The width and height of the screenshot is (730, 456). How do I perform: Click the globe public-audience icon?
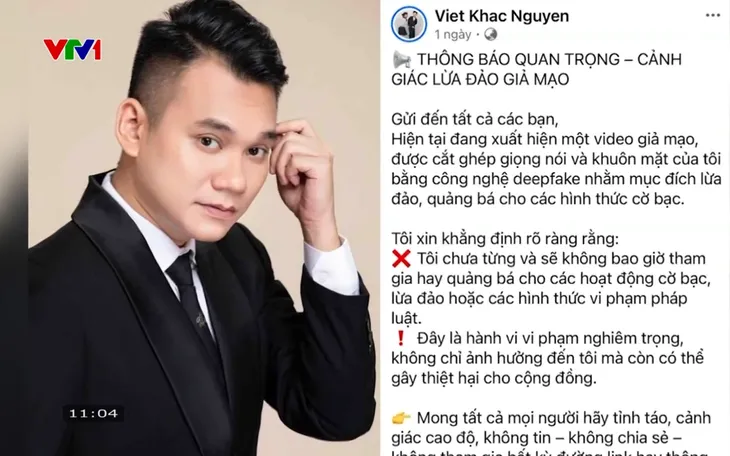coord(490,34)
